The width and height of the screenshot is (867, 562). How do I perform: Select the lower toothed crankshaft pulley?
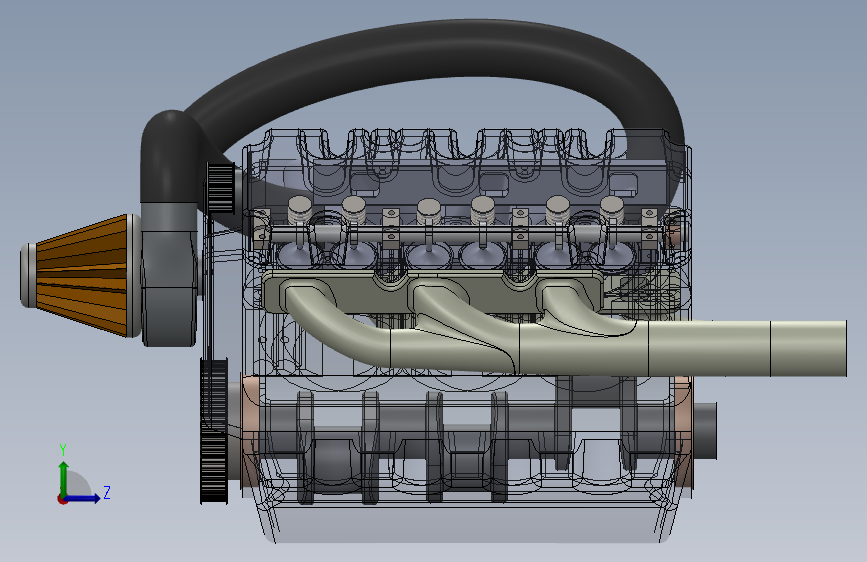213,431
